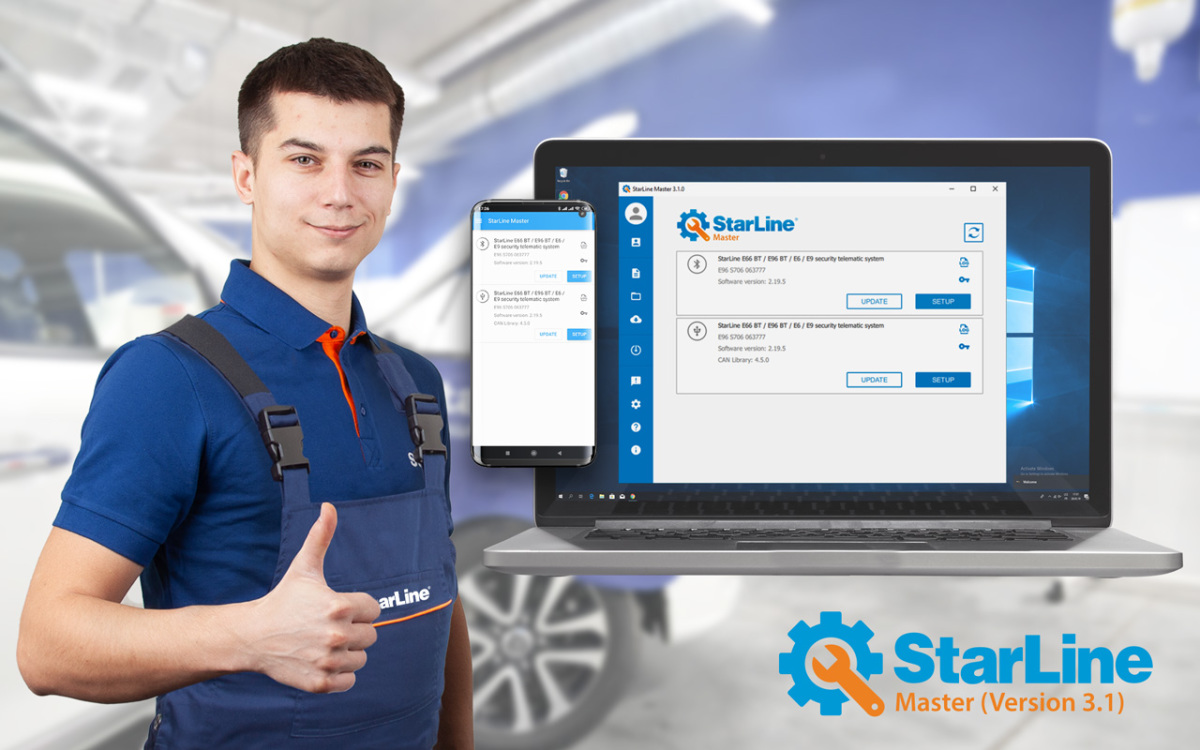Maximize the StarLine Master window on the laptop
The height and width of the screenshot is (750, 1200).
[x=974, y=188]
